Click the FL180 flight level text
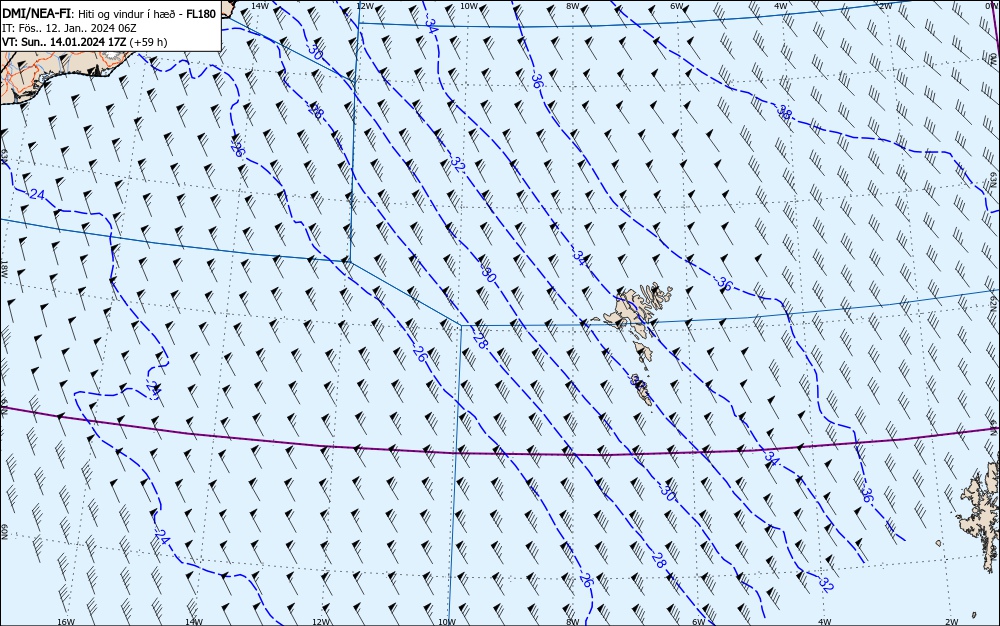 tap(201, 13)
